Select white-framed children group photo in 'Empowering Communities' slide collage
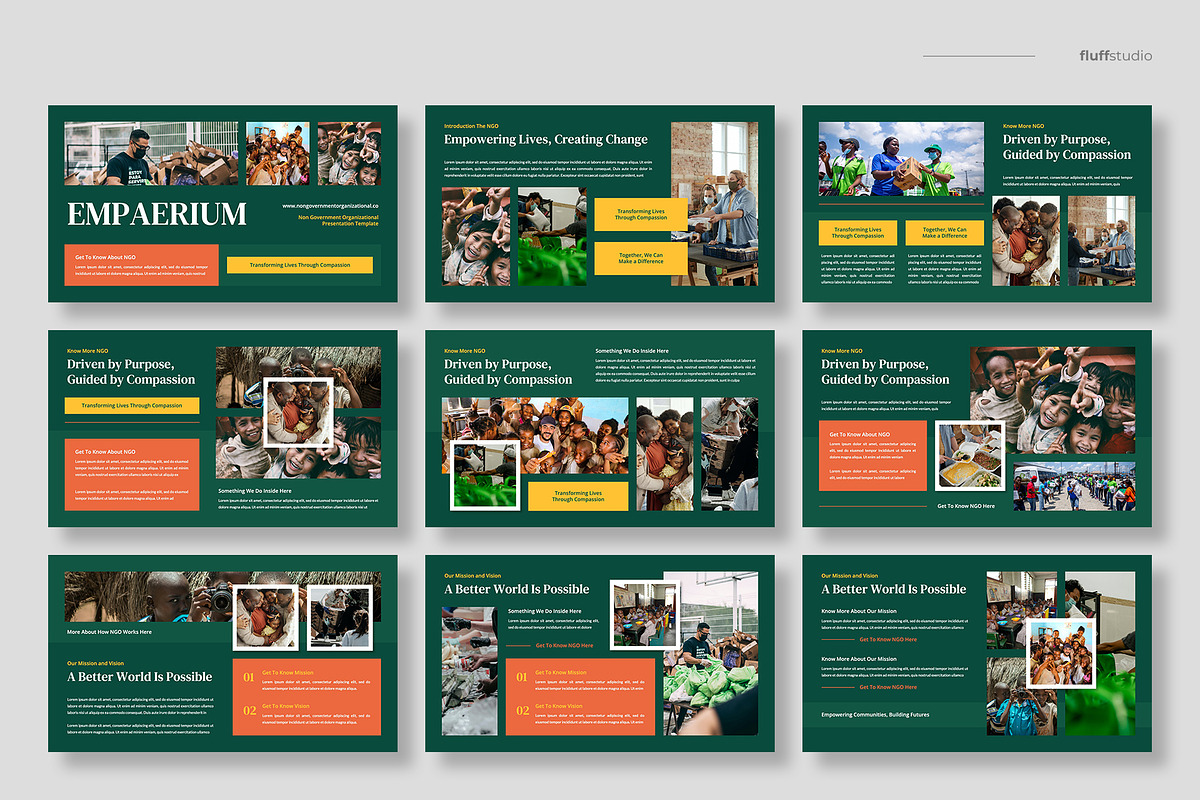Image resolution: width=1200 pixels, height=800 pixels. (x=1061, y=652)
